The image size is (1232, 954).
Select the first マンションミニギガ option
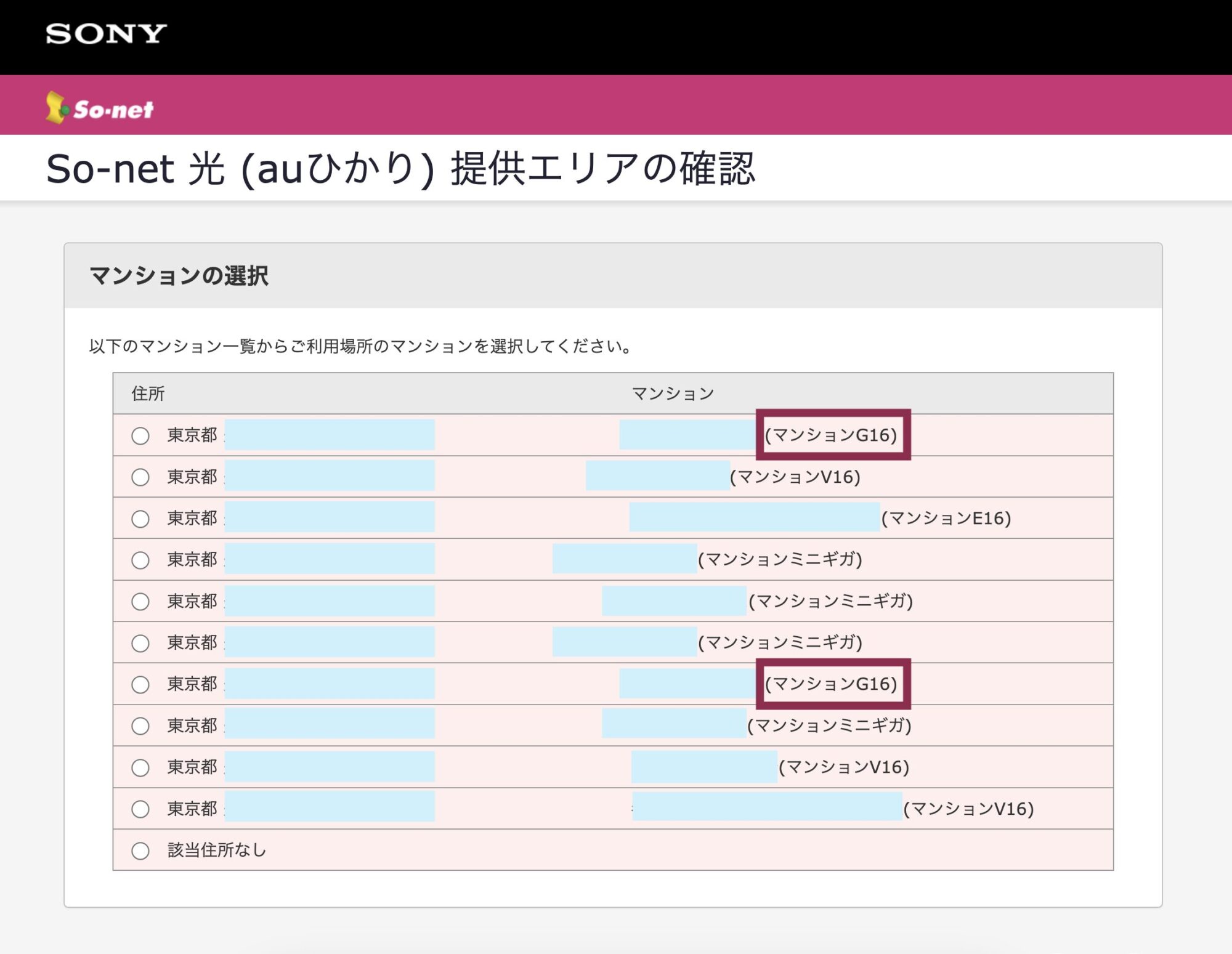point(140,559)
